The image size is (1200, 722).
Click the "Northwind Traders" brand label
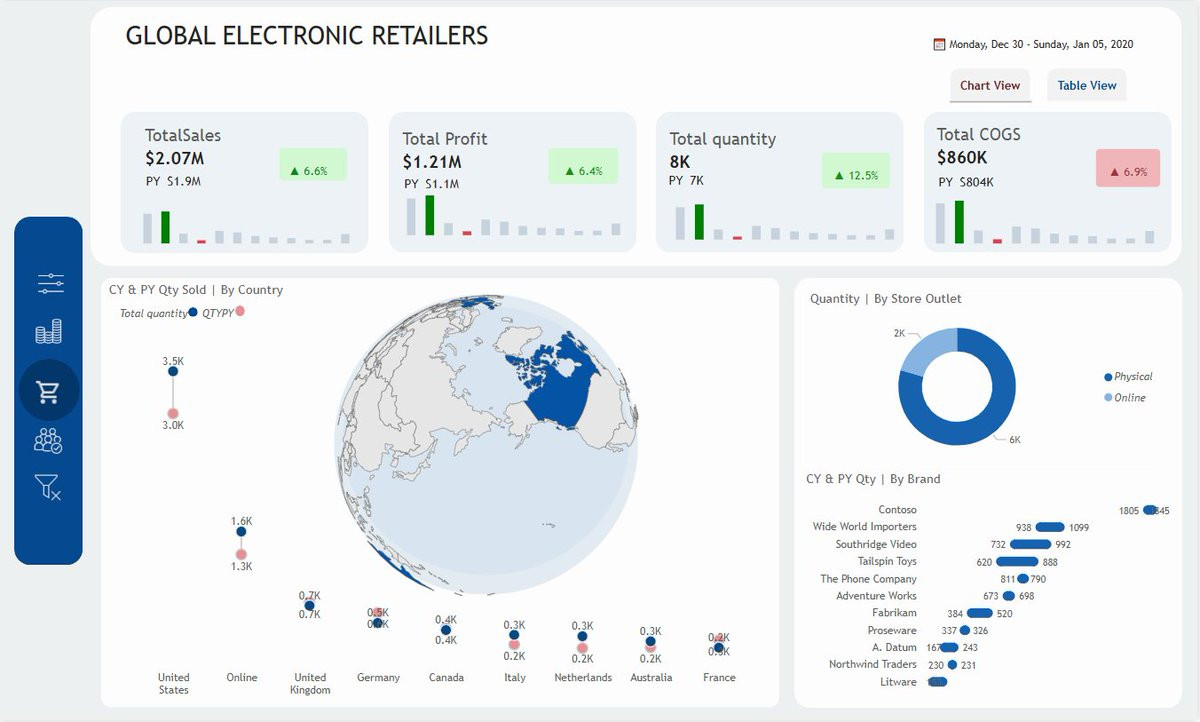coord(873,664)
